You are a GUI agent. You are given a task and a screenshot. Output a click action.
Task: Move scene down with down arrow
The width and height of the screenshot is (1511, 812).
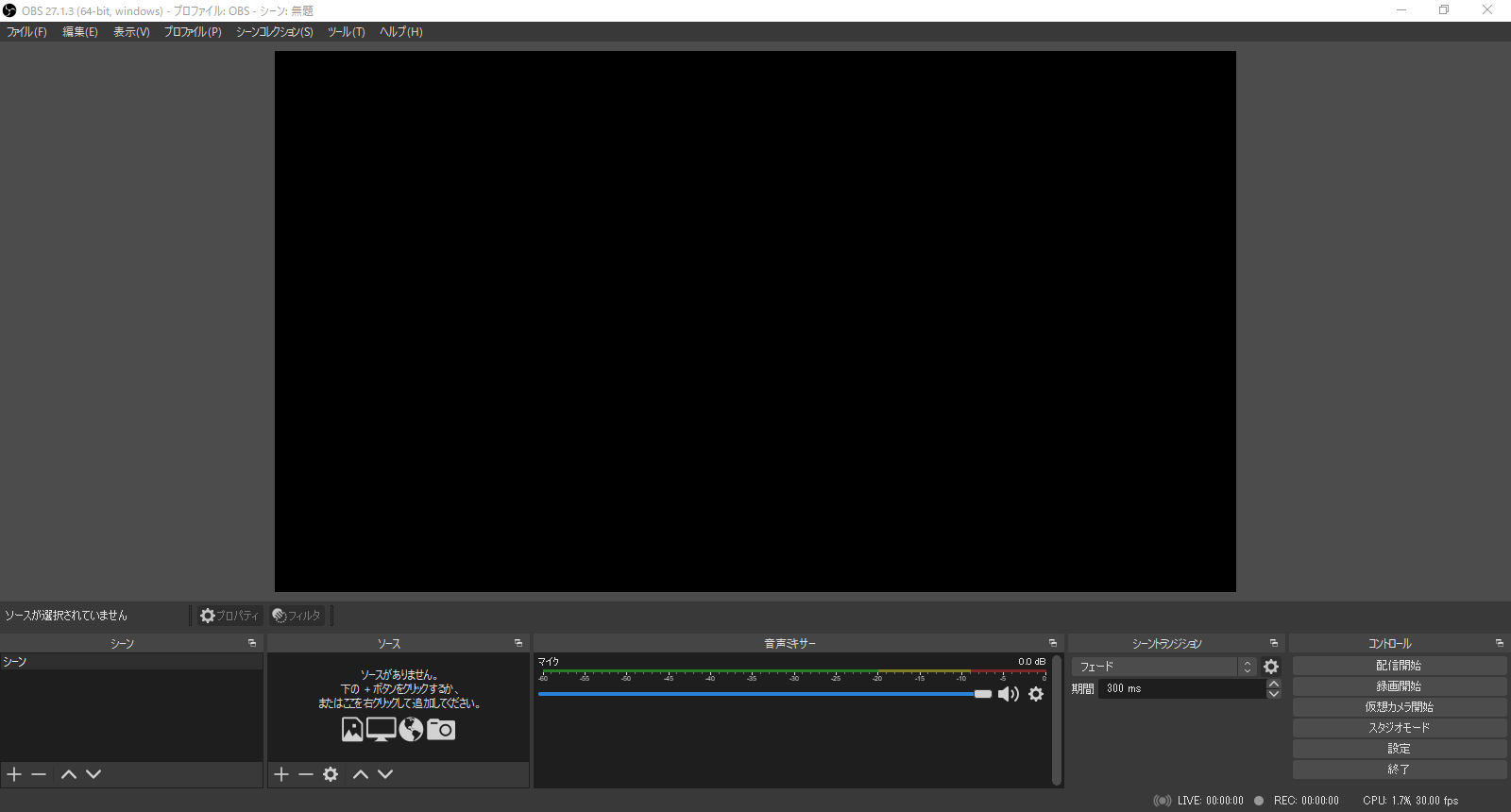pos(93,774)
